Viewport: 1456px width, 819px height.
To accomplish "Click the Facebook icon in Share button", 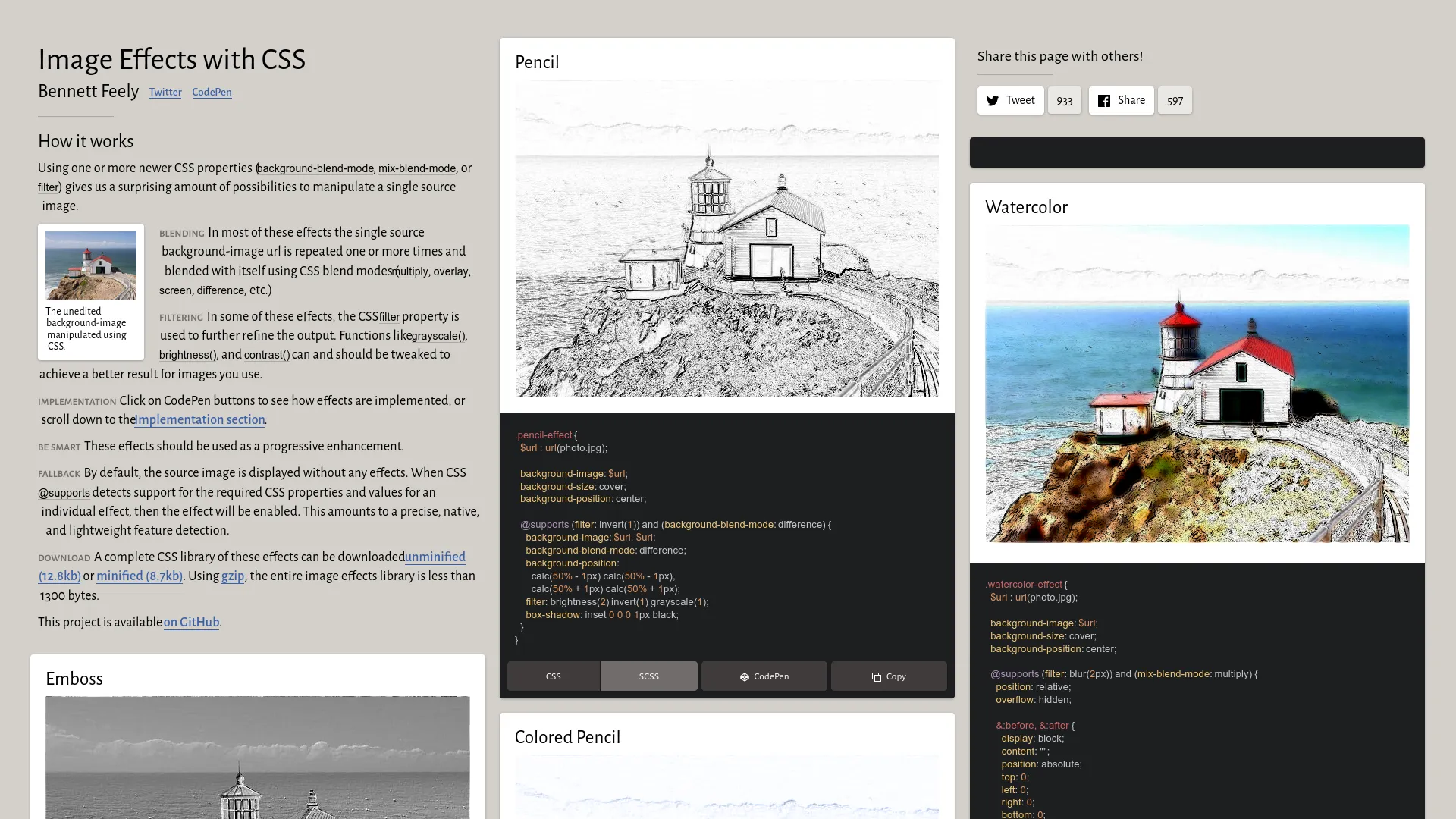I will pos(1104,101).
